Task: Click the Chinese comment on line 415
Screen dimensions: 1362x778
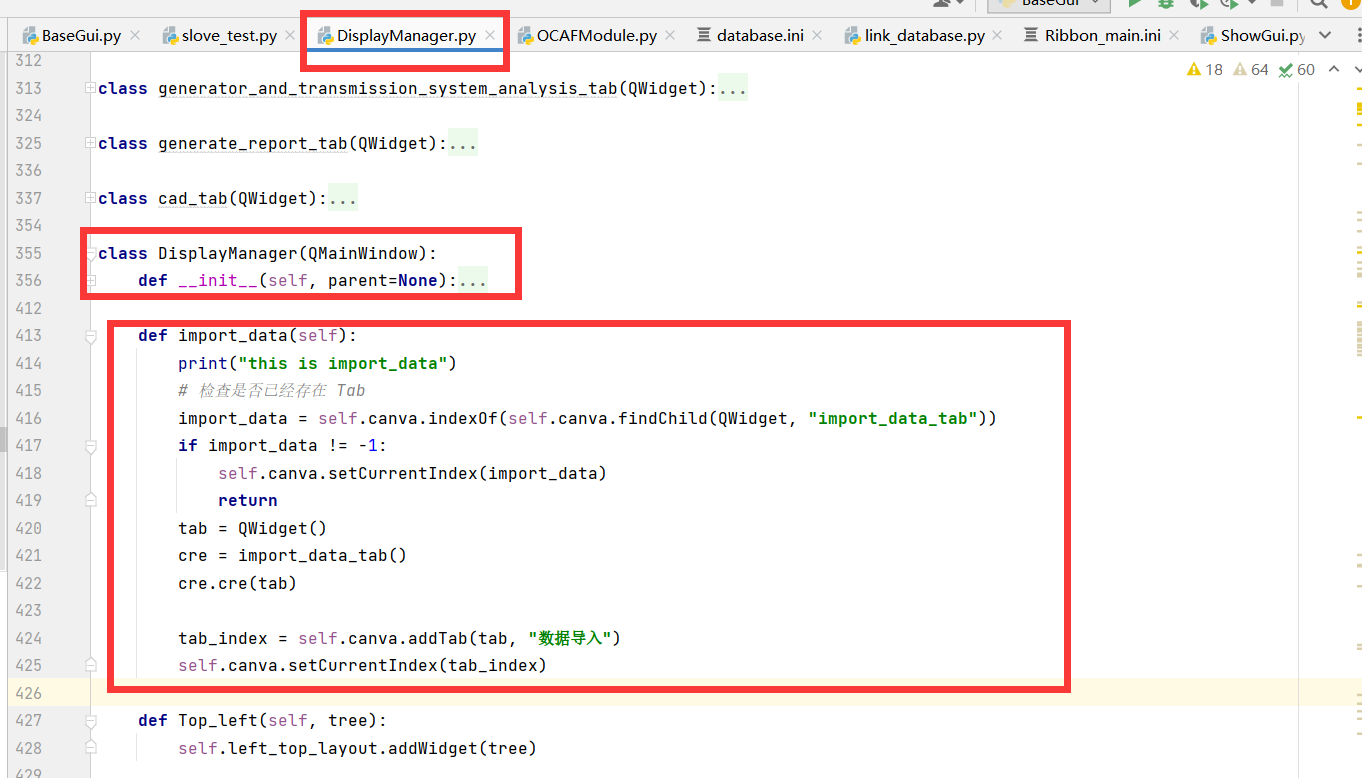Action: click(272, 390)
